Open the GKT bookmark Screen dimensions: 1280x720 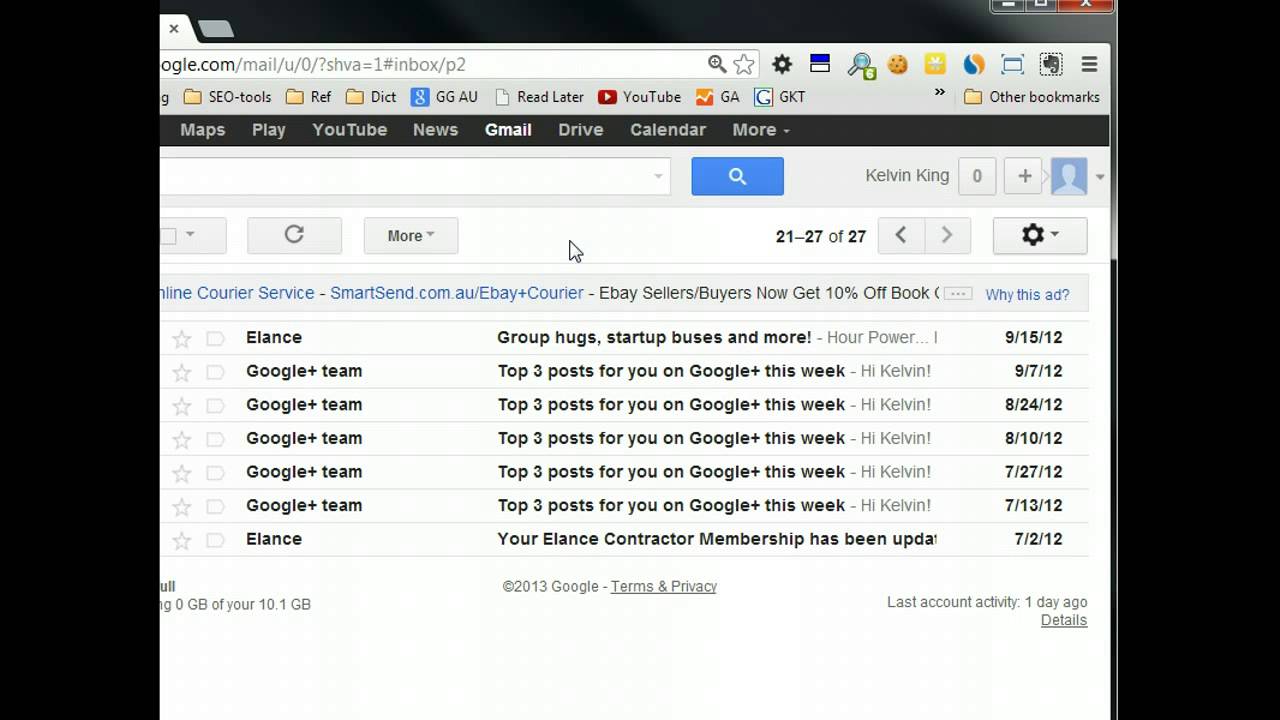pyautogui.click(x=780, y=97)
